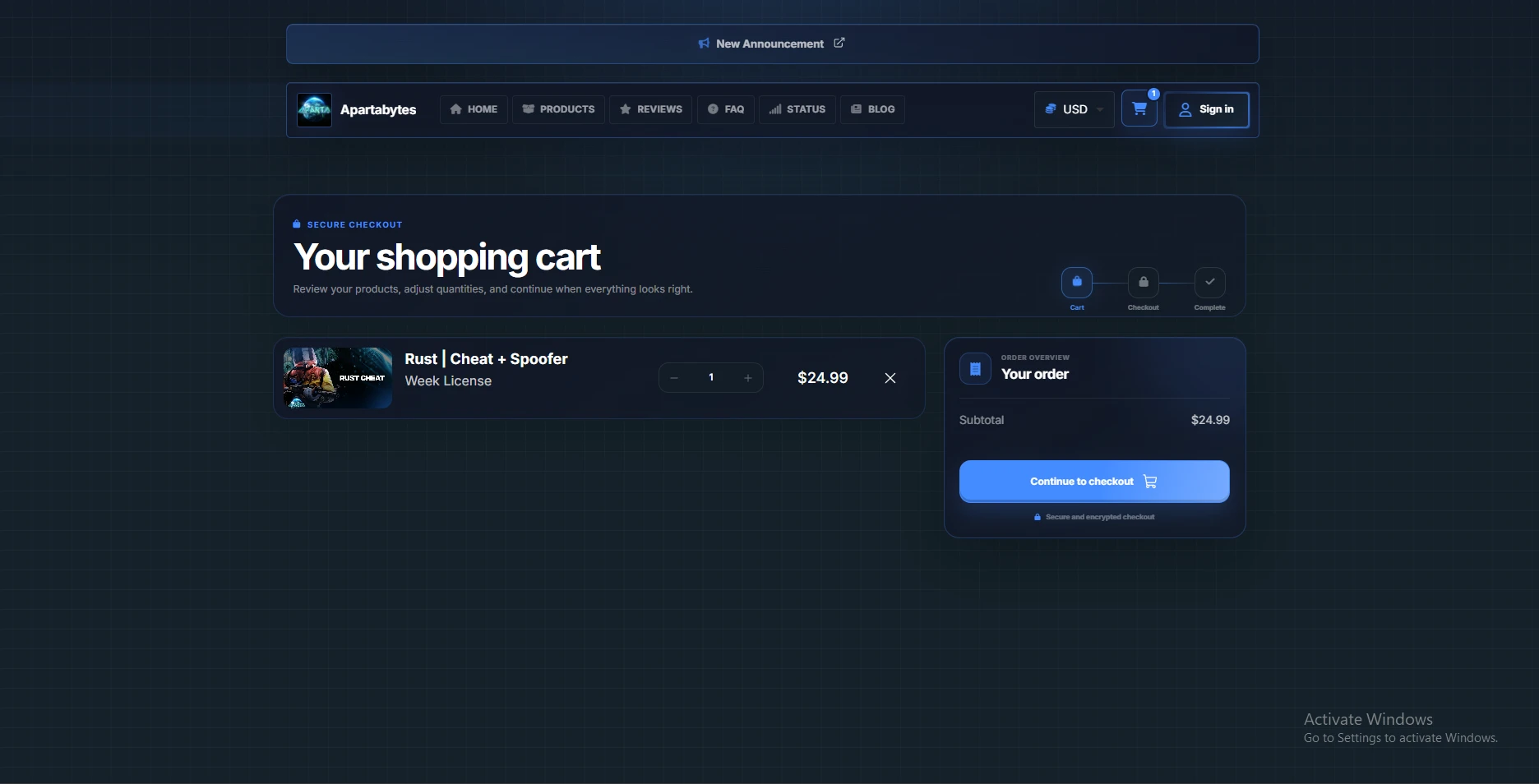Open the Rust | Cheat + Spoofer product title

pos(486,359)
